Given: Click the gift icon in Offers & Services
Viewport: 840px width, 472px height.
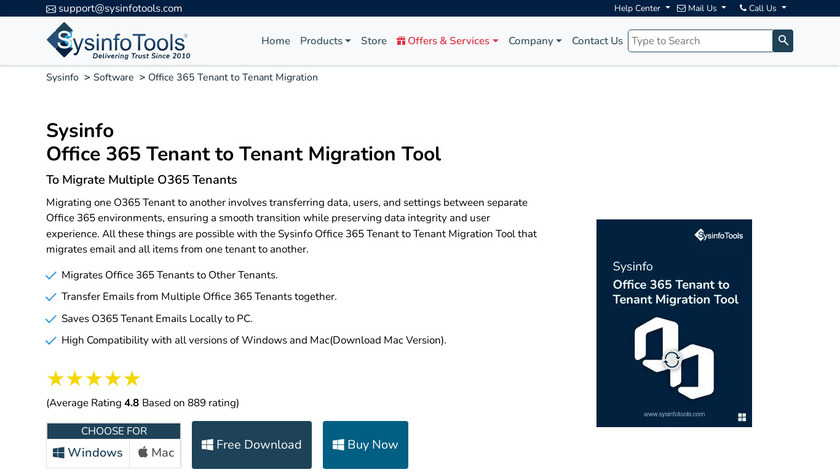Looking at the screenshot, I should pos(401,41).
